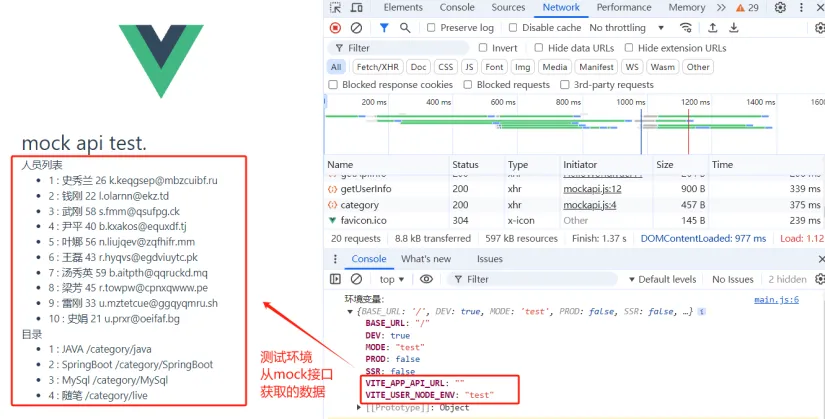Open network search magnifier icon
Viewport: 825px width, 419px height.
405,28
